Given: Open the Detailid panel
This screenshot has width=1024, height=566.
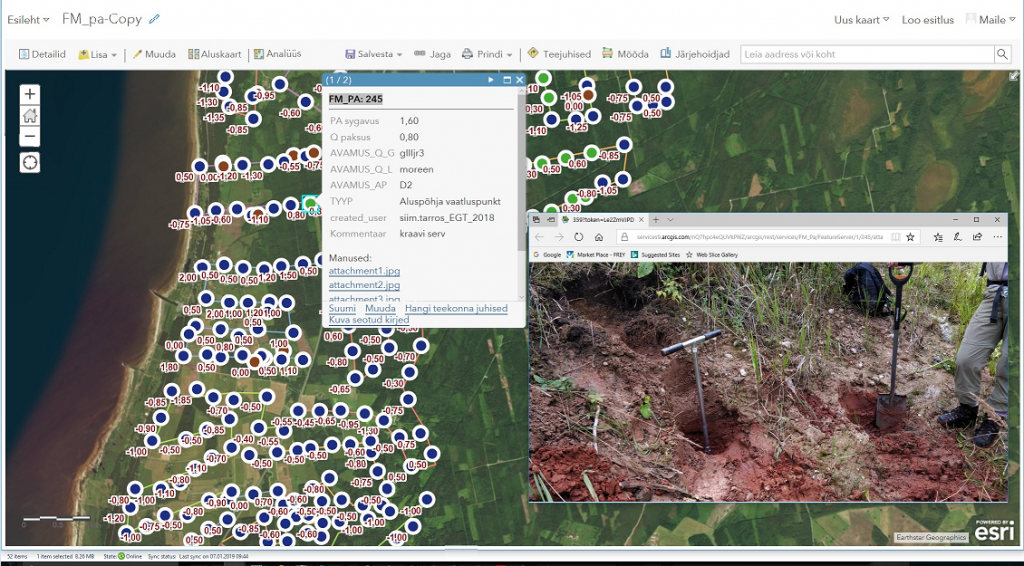Looking at the screenshot, I should pyautogui.click(x=42, y=54).
